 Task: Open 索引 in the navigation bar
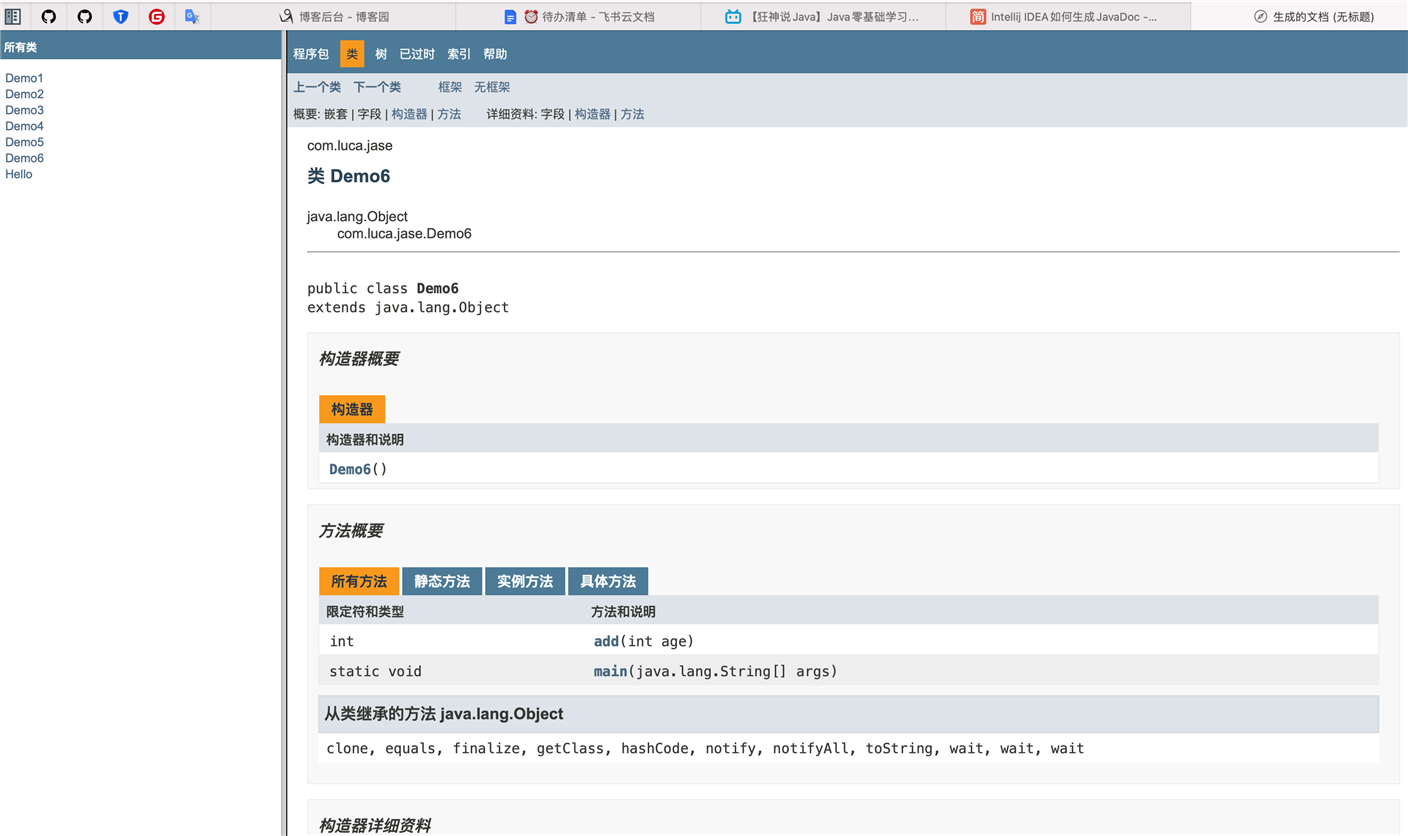459,54
